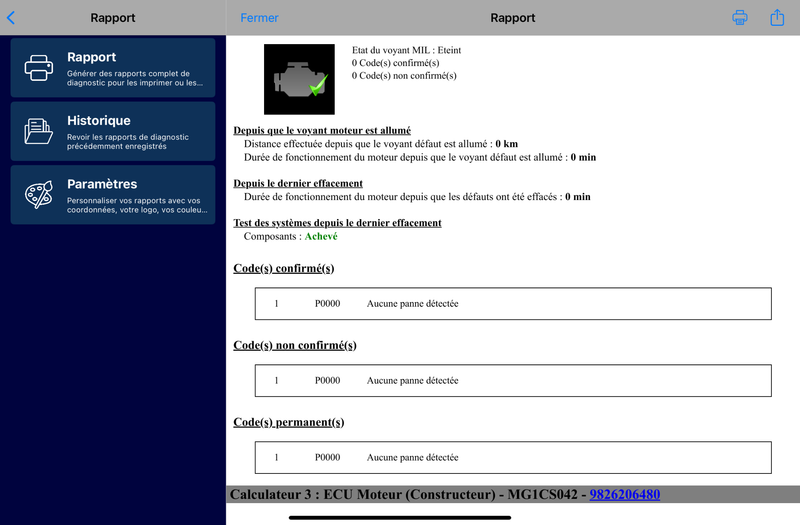800x525 pixels.
Task: Select the Rapport menu description text
Action: [x=135, y=78]
